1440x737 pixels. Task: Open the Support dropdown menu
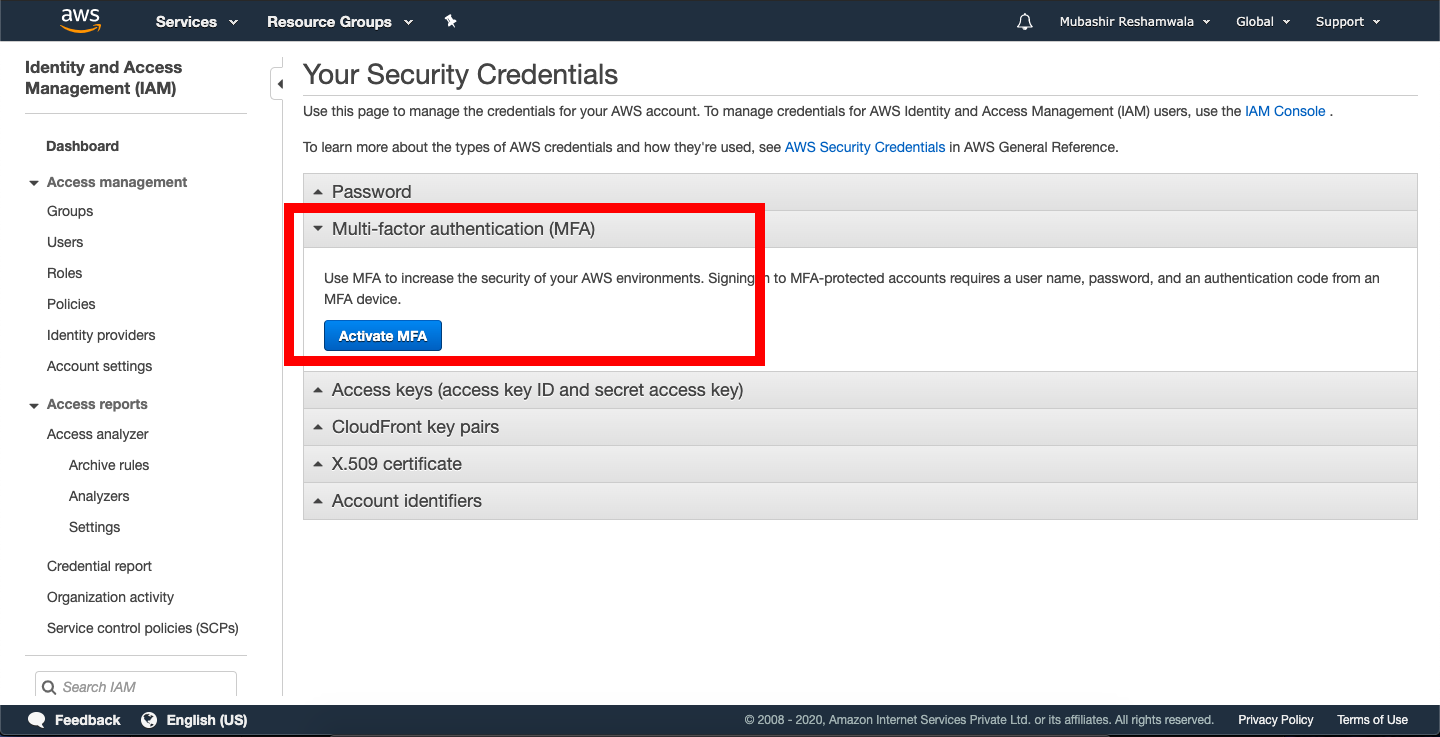1348,21
